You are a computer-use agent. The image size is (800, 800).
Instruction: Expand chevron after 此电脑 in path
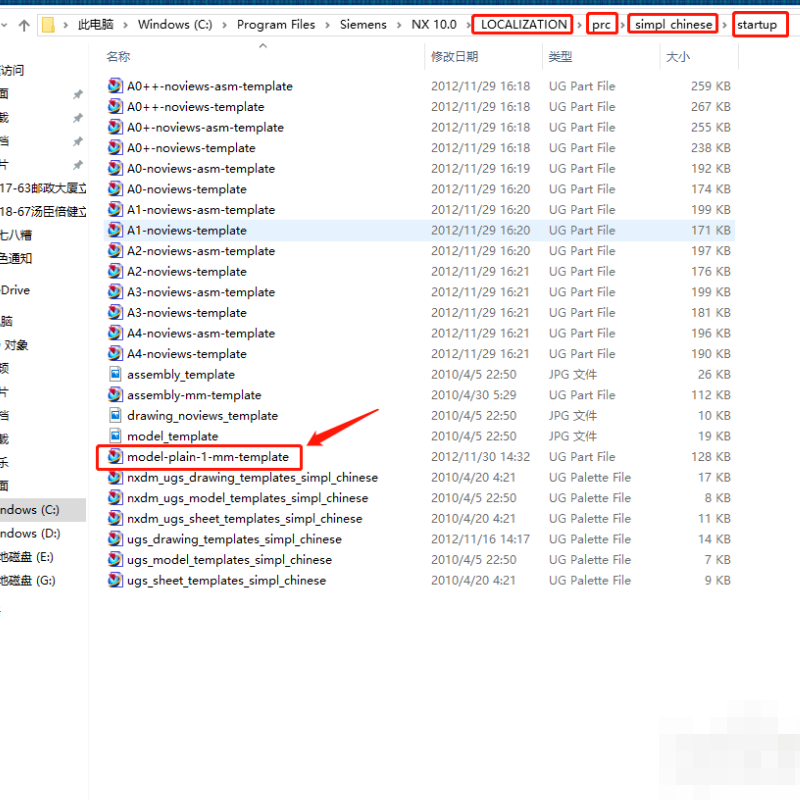[x=126, y=25]
